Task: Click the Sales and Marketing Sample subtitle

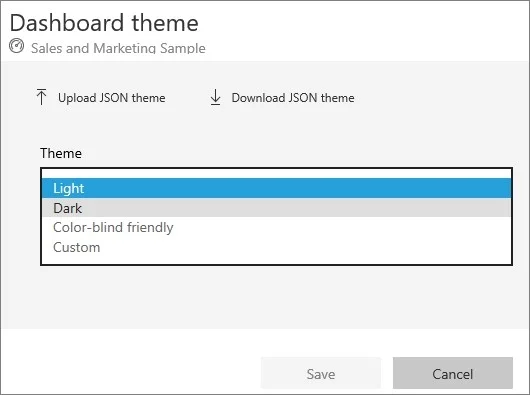Action: click(118, 48)
